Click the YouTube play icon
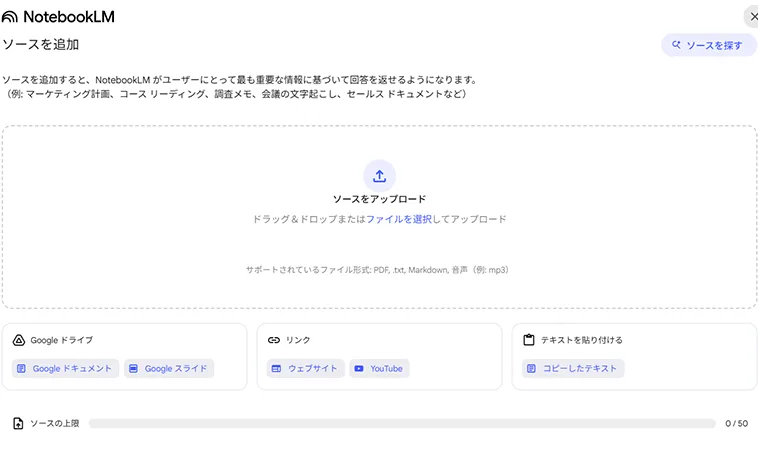The image size is (758, 450). (x=358, y=369)
